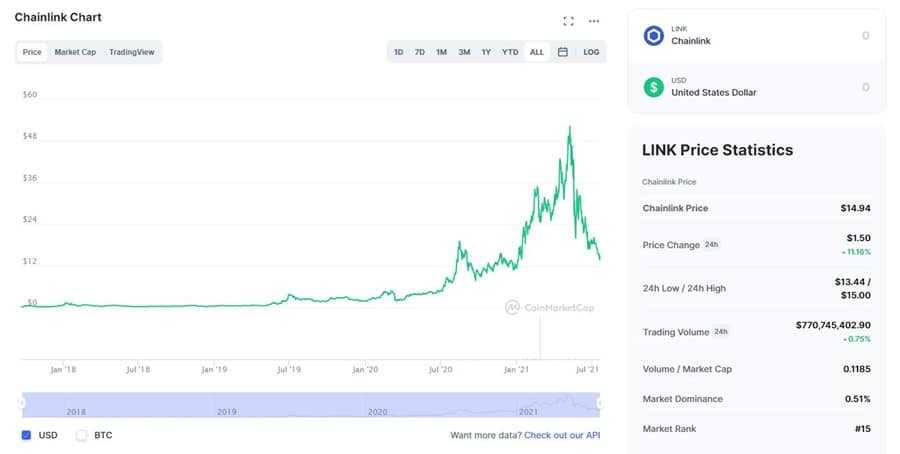The image size is (900, 454).
Task: Select the YTD time range
Action: 510,52
